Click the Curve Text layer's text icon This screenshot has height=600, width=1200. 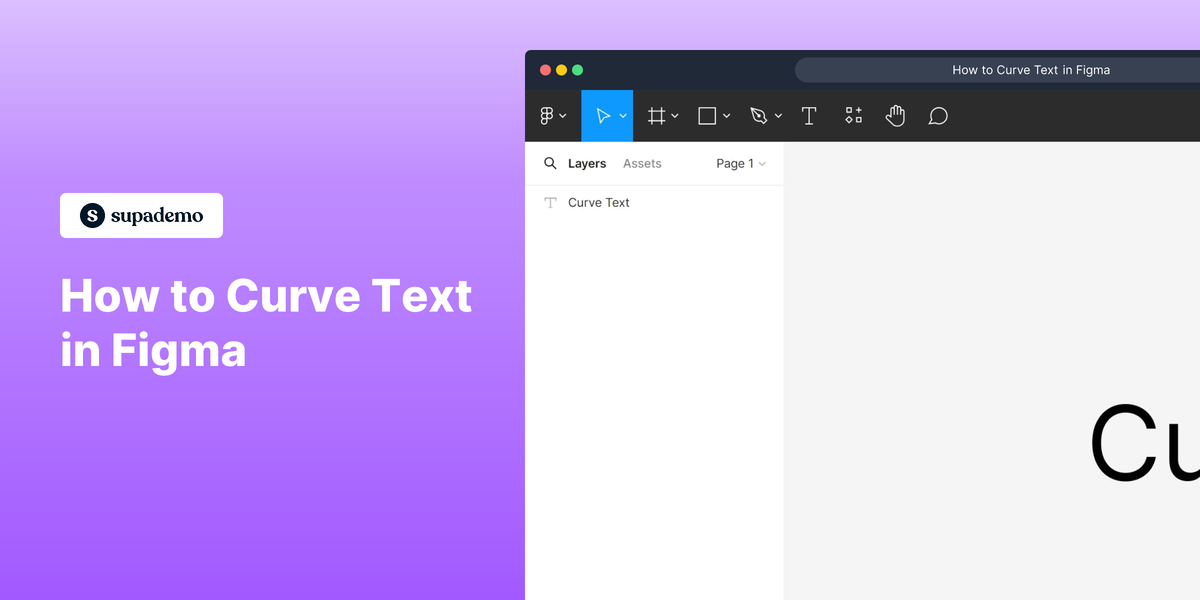pos(549,202)
